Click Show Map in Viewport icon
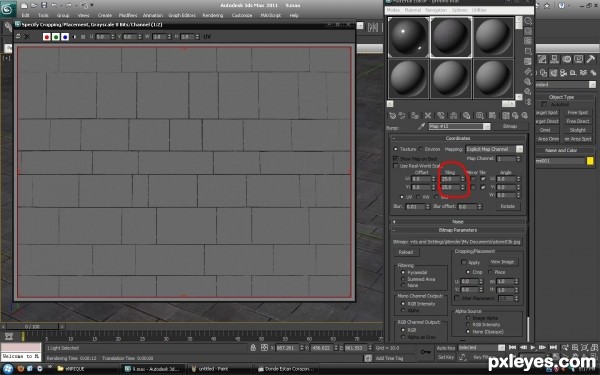The width and height of the screenshot is (600, 375). [x=492, y=115]
